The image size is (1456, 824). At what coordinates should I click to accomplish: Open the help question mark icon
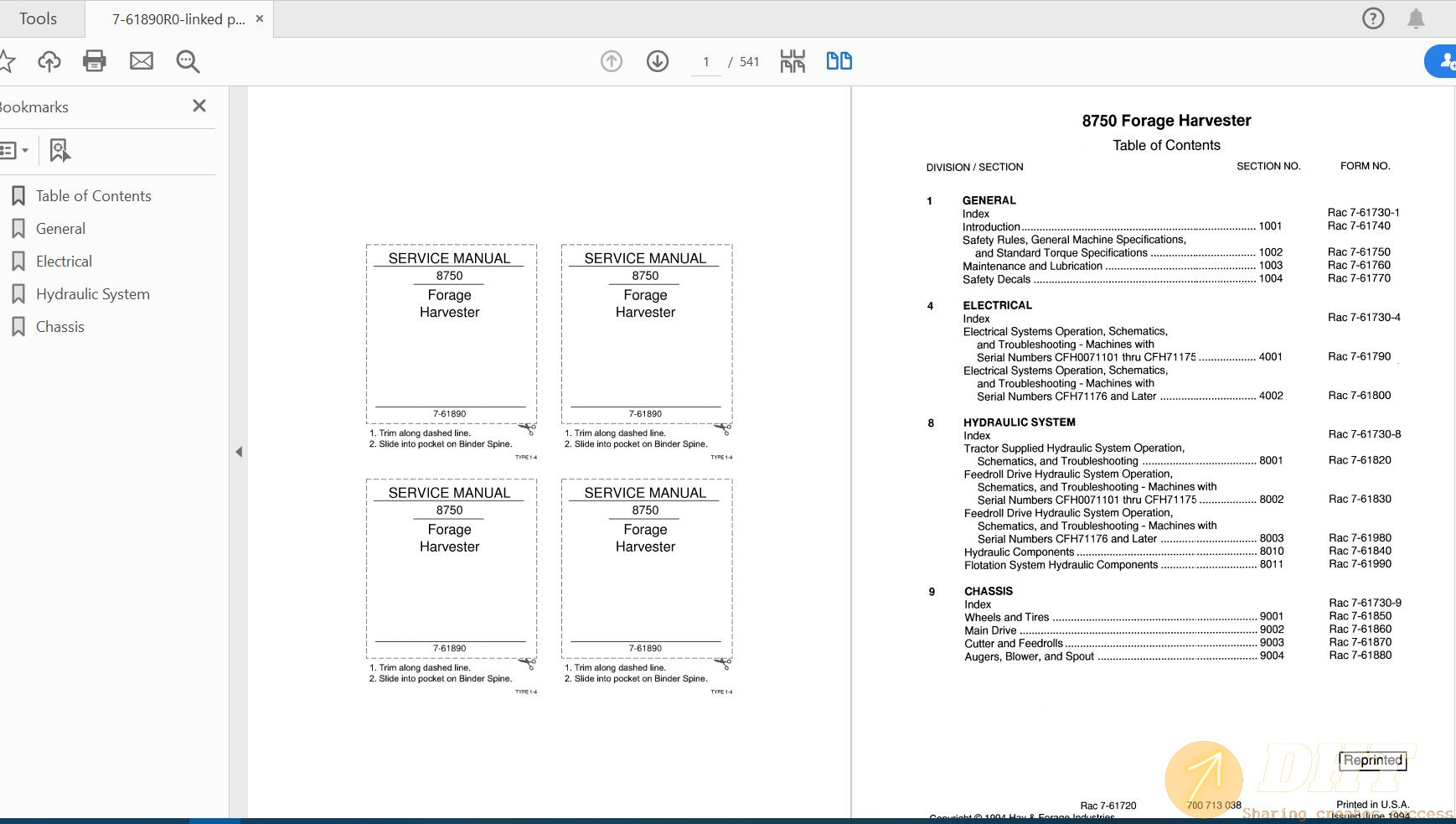tap(1373, 18)
